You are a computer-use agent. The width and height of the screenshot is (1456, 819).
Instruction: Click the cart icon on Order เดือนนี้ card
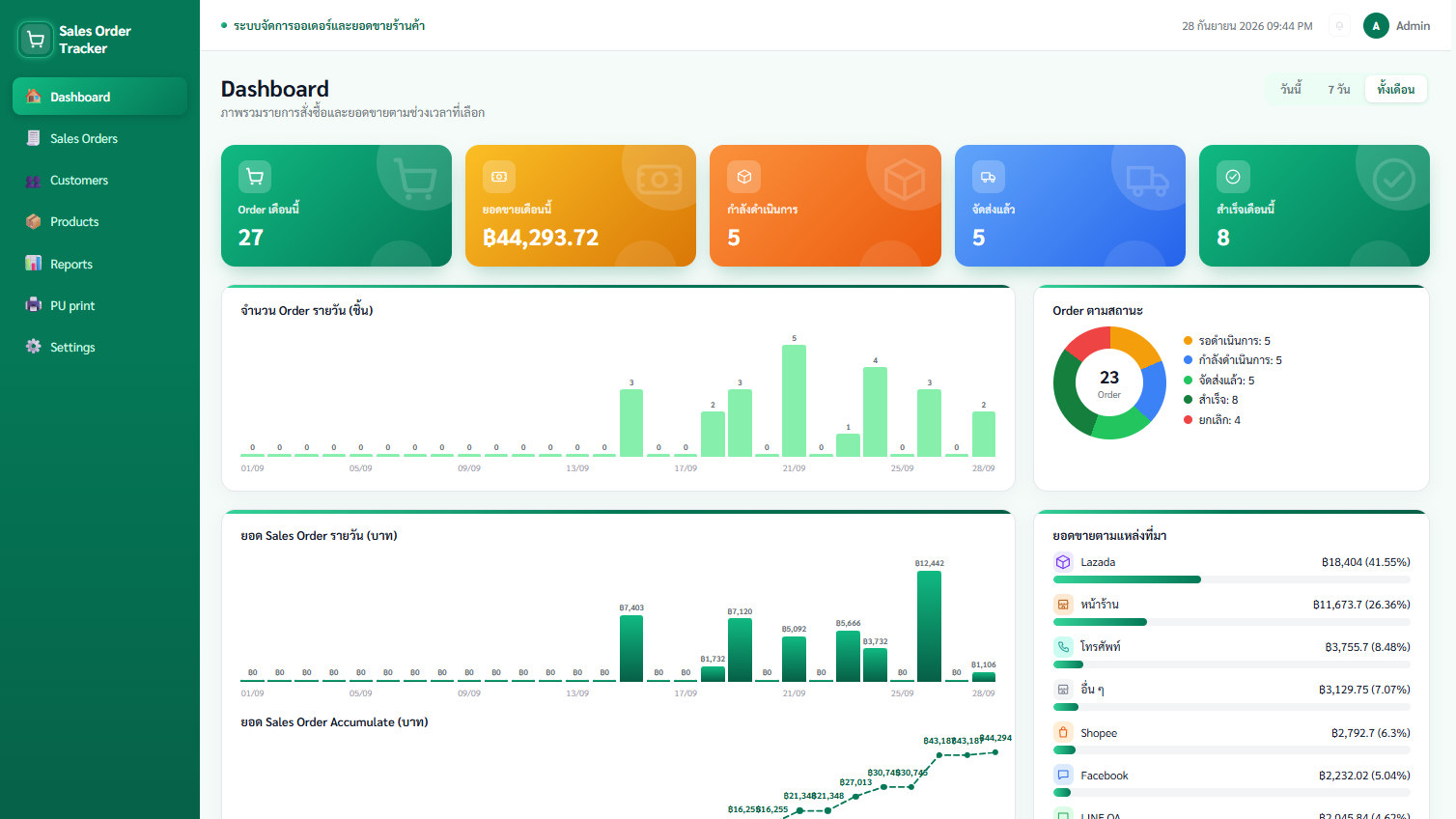(255, 177)
